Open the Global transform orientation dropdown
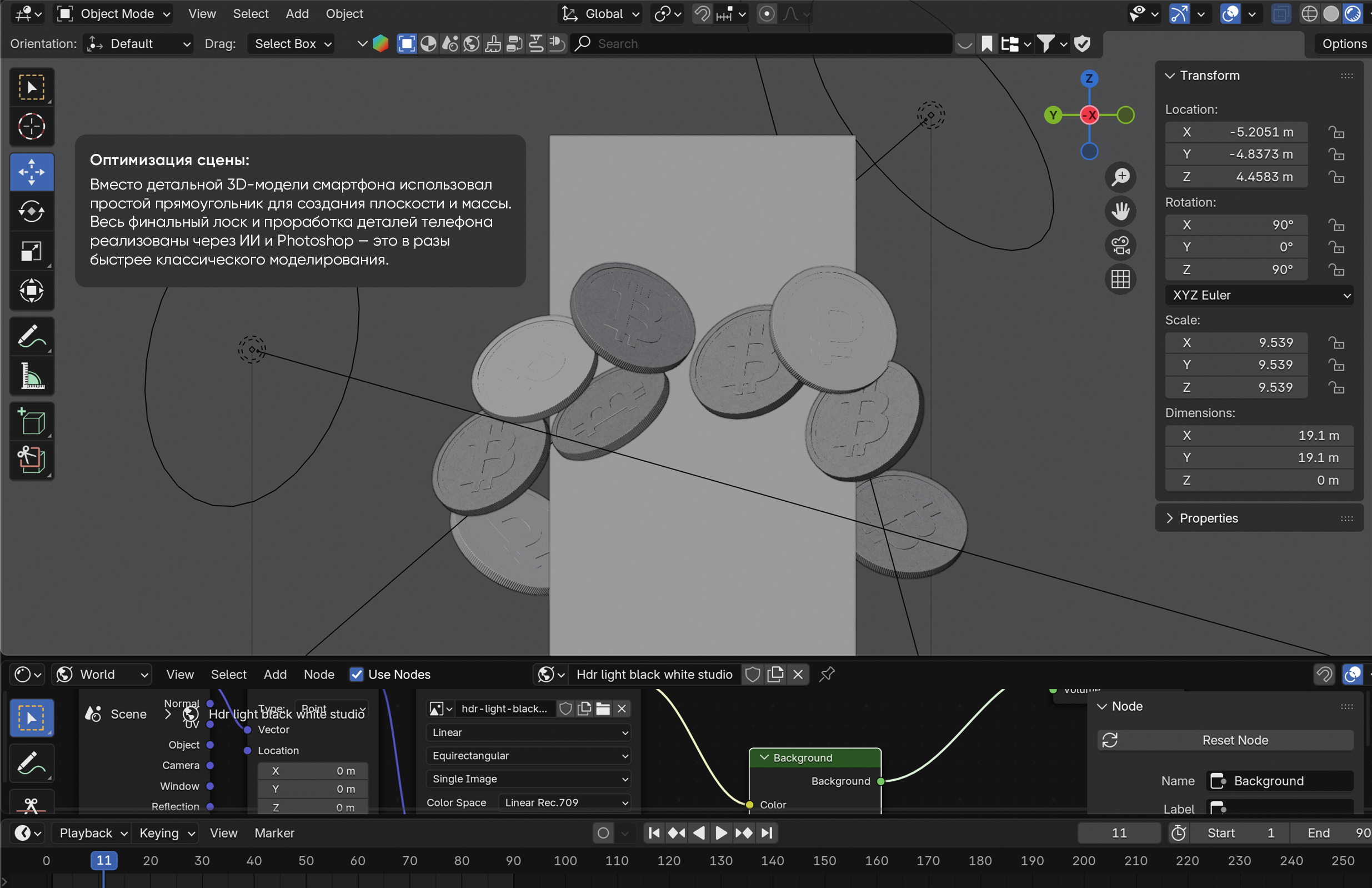Image resolution: width=1372 pixels, height=888 pixels. coord(600,14)
